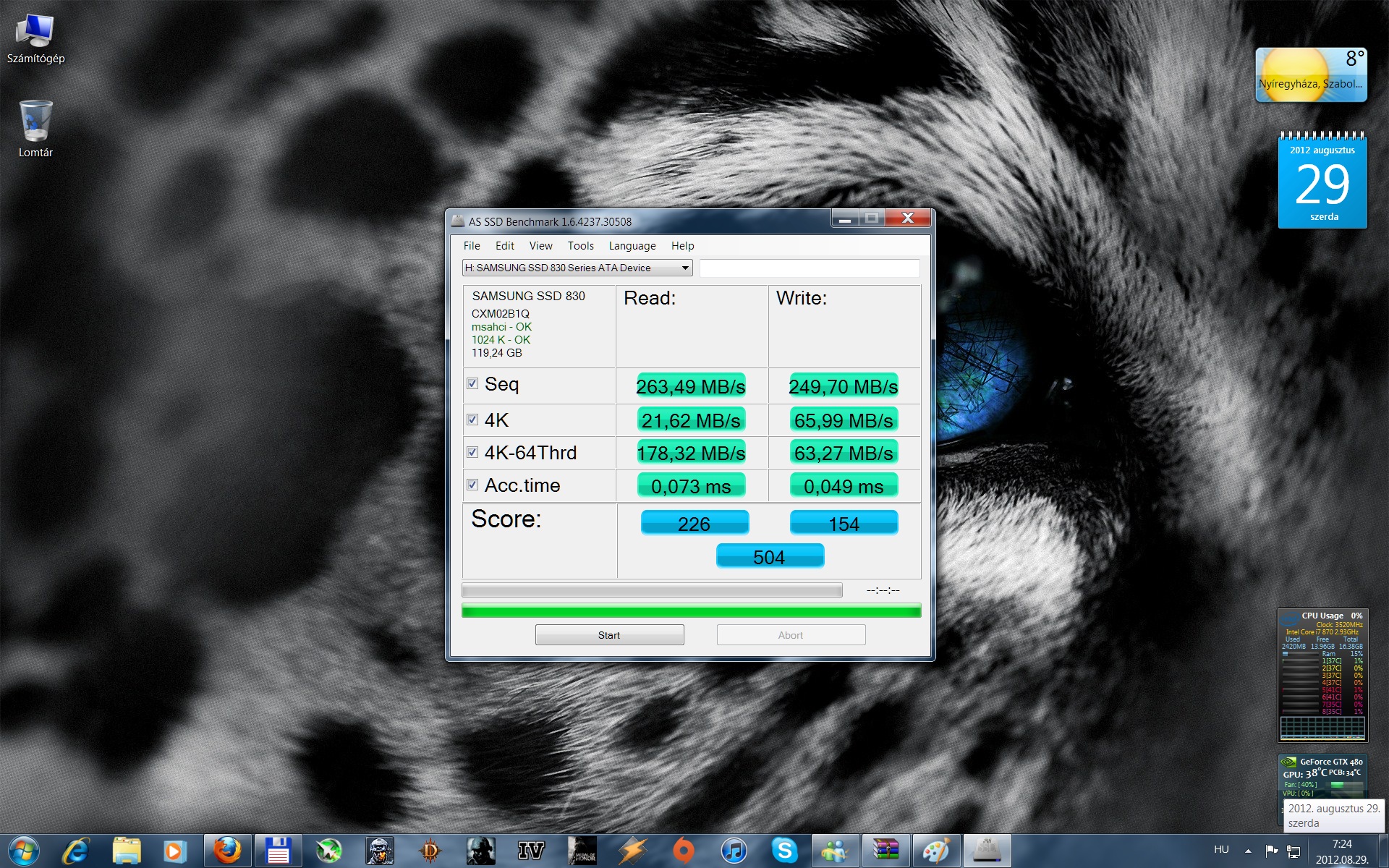Image resolution: width=1389 pixels, height=868 pixels.
Task: Open the Diablo III taskbar icon
Action: tap(430, 851)
